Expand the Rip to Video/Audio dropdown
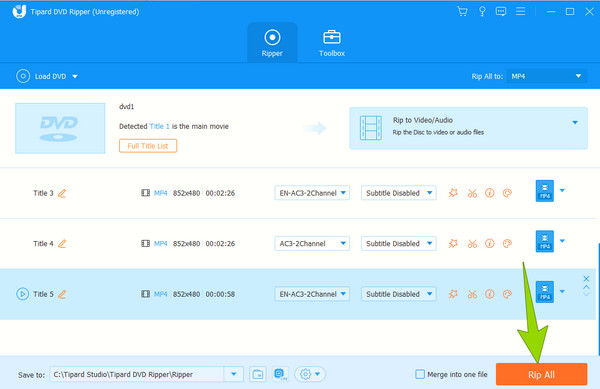 click(x=575, y=122)
